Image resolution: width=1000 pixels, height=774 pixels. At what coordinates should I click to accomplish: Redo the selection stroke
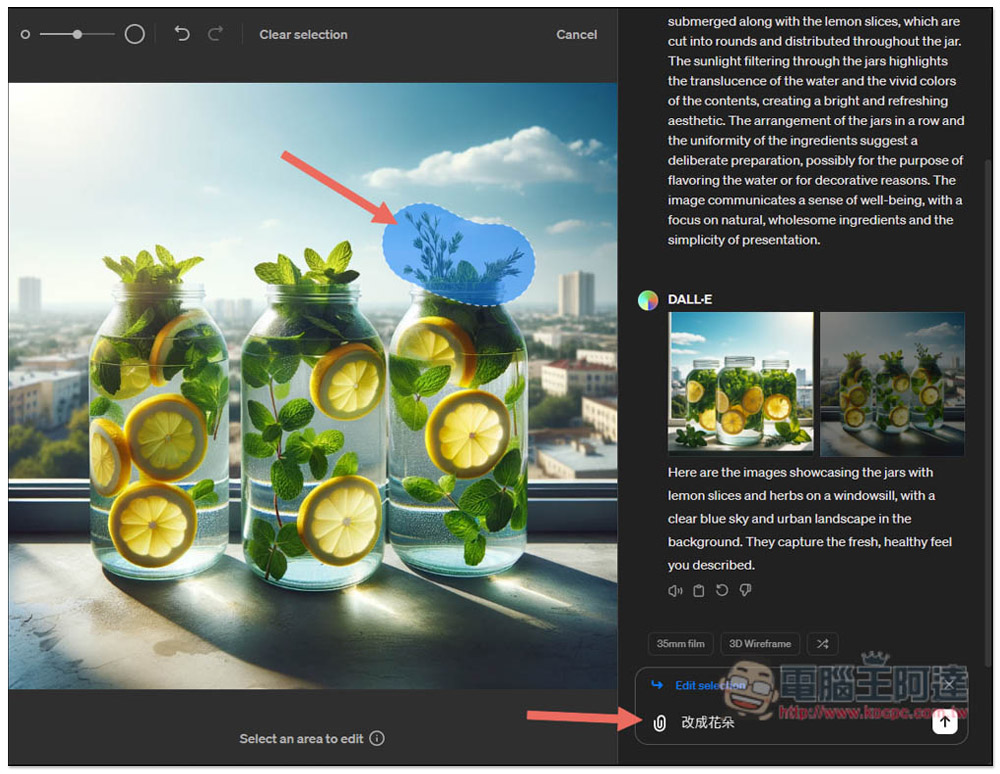click(216, 34)
